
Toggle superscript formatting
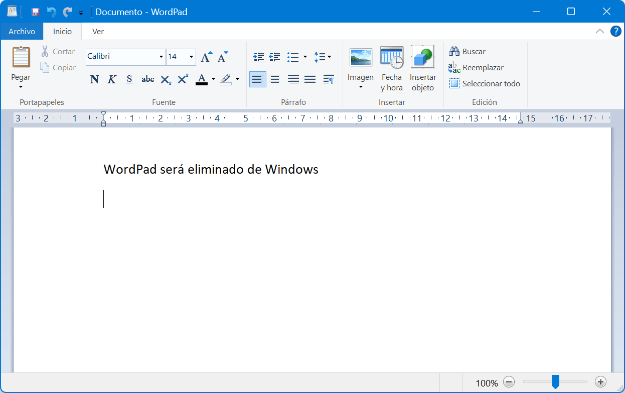tap(183, 79)
